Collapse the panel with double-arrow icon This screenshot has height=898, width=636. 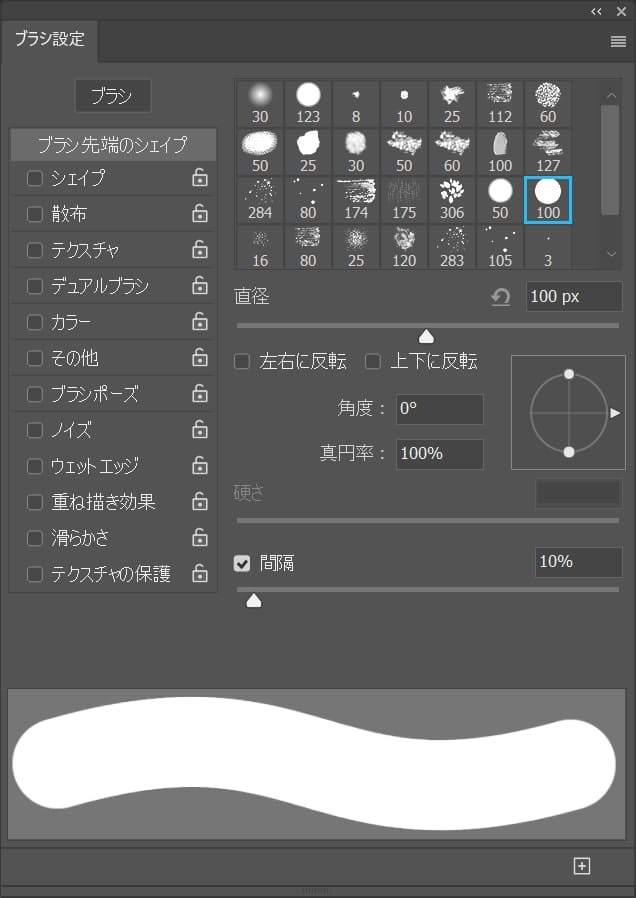pos(596,11)
